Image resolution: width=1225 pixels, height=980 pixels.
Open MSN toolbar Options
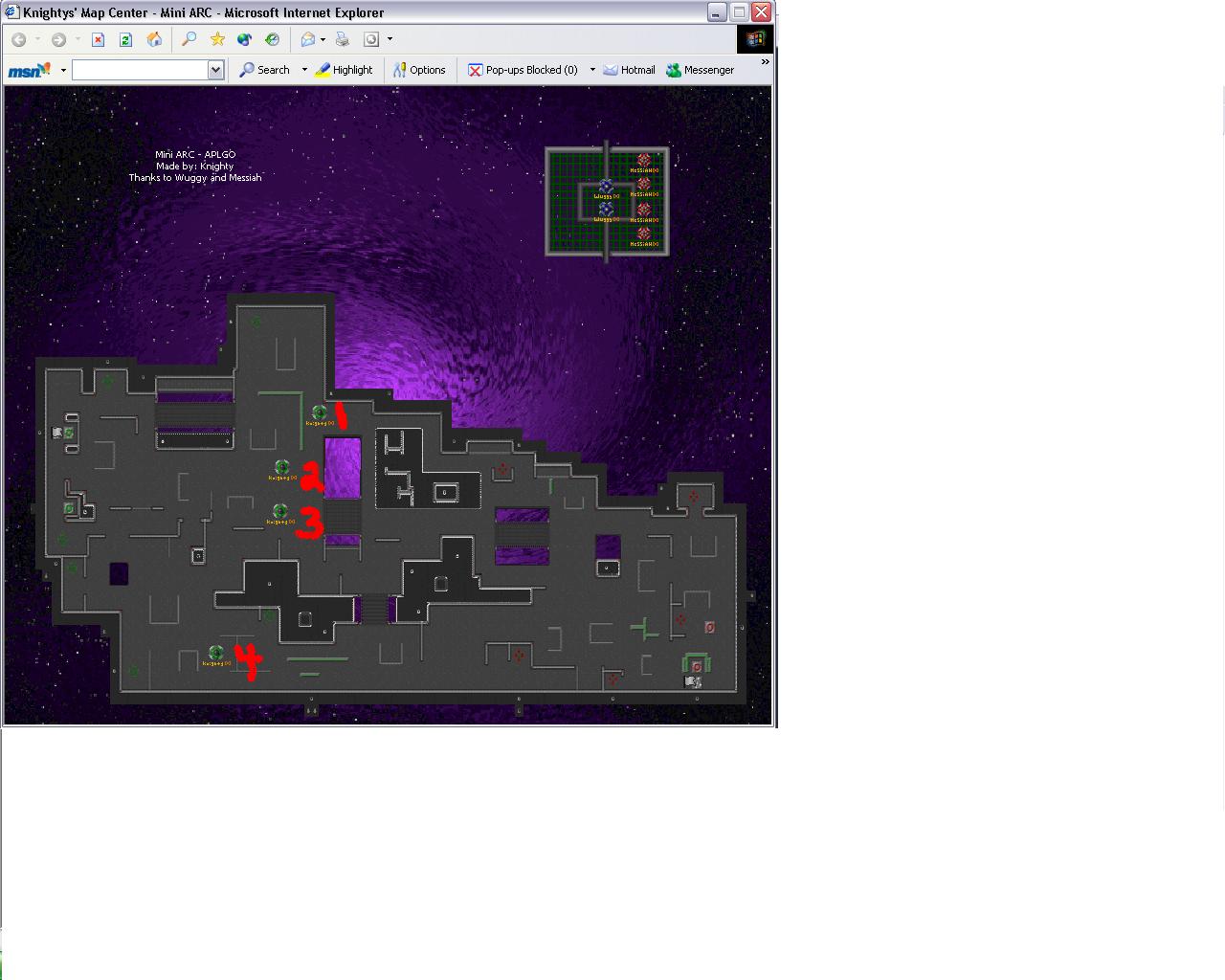point(419,70)
